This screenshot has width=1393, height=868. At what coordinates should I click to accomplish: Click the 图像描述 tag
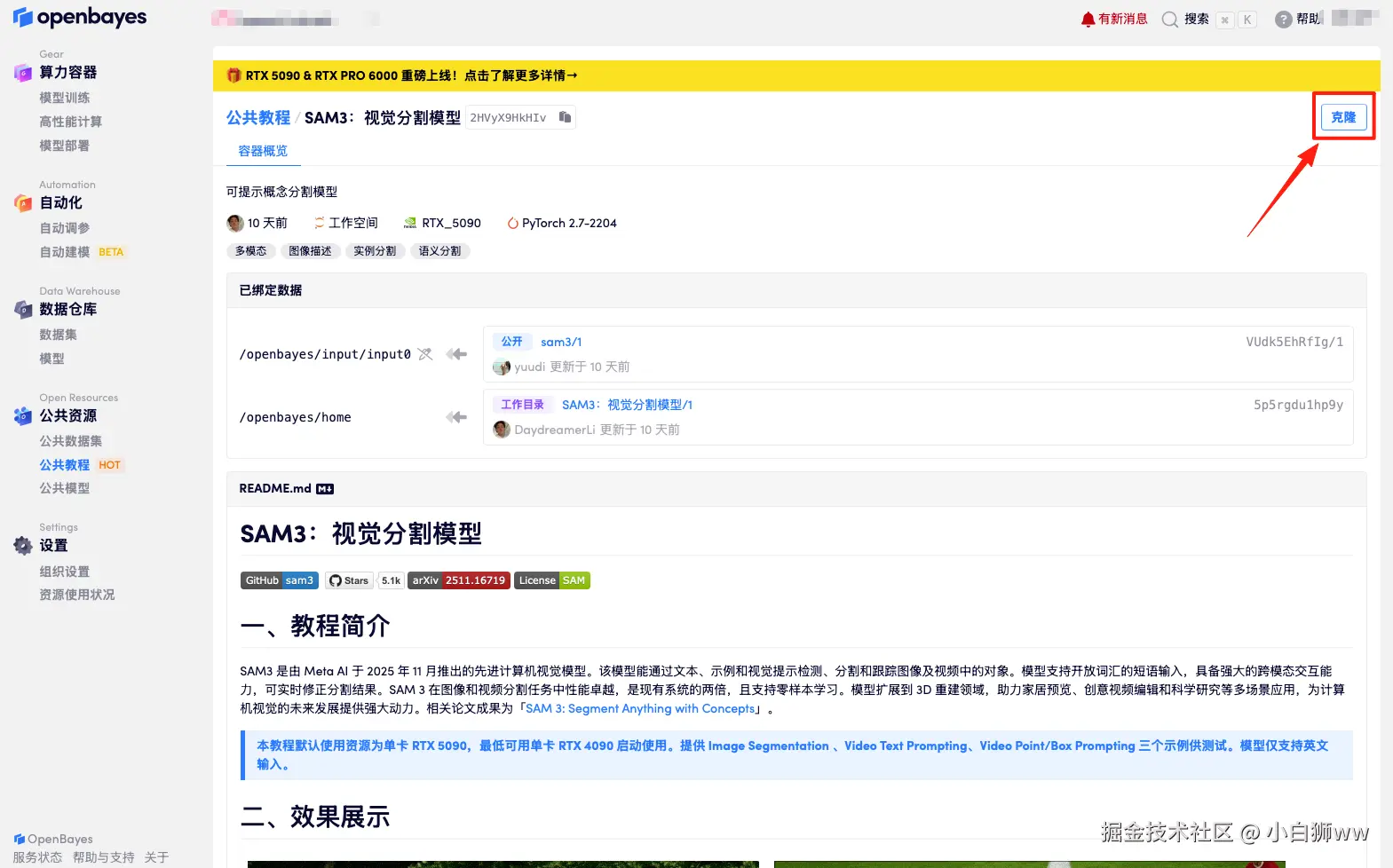pyautogui.click(x=310, y=251)
